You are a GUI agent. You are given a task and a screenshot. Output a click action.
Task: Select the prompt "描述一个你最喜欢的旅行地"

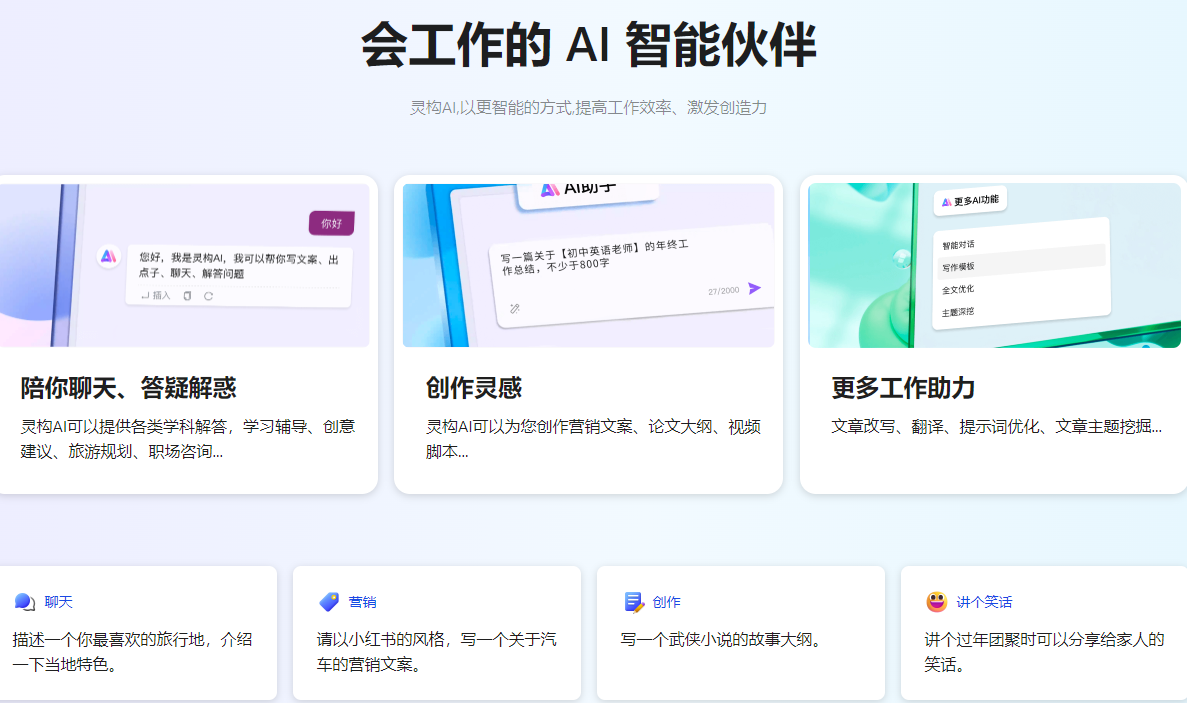pos(132,652)
